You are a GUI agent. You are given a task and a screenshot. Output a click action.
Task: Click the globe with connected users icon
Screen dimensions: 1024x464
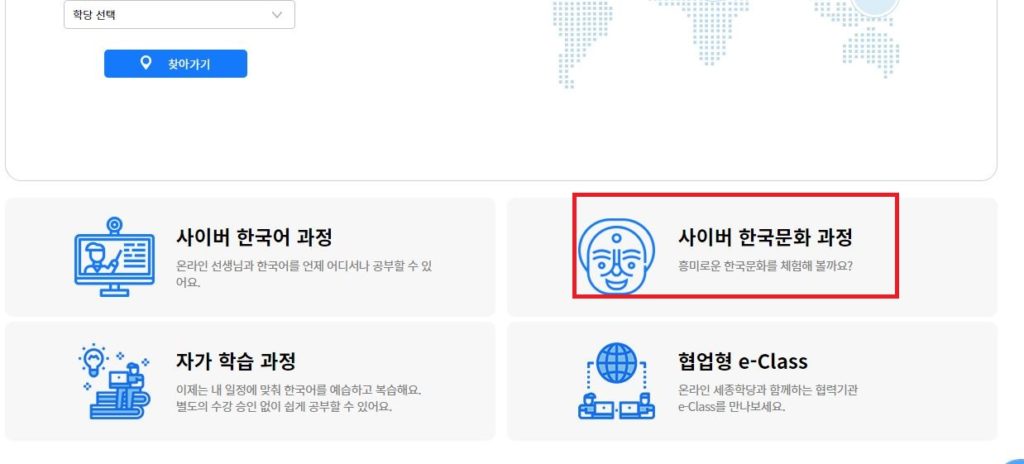coord(616,381)
